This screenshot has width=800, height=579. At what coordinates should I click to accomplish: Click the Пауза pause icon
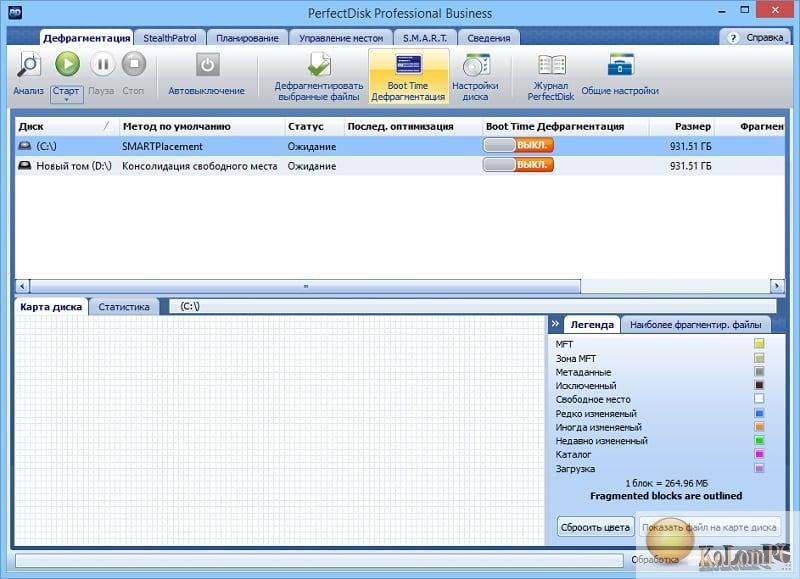click(102, 64)
